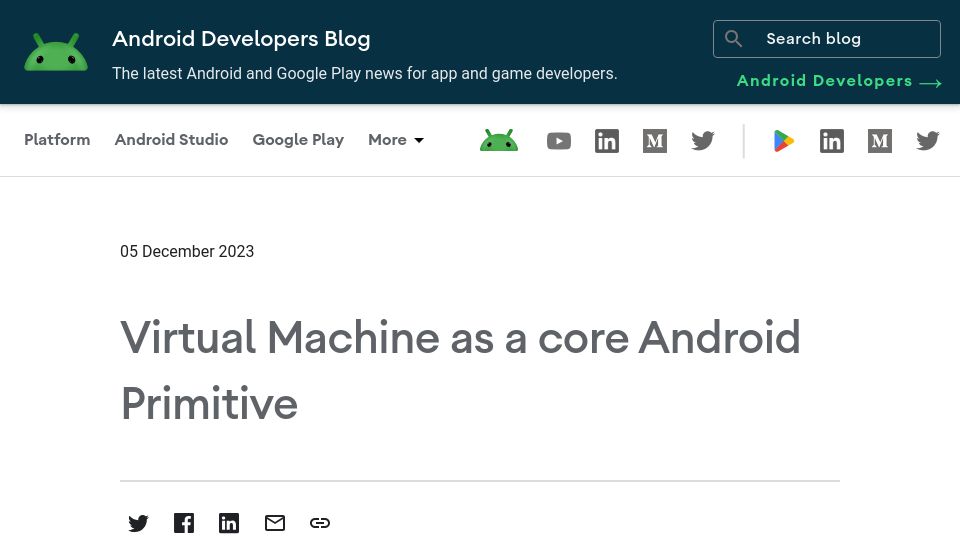Copy article link with chain icon
The image size is (960, 540).
pyautogui.click(x=320, y=523)
